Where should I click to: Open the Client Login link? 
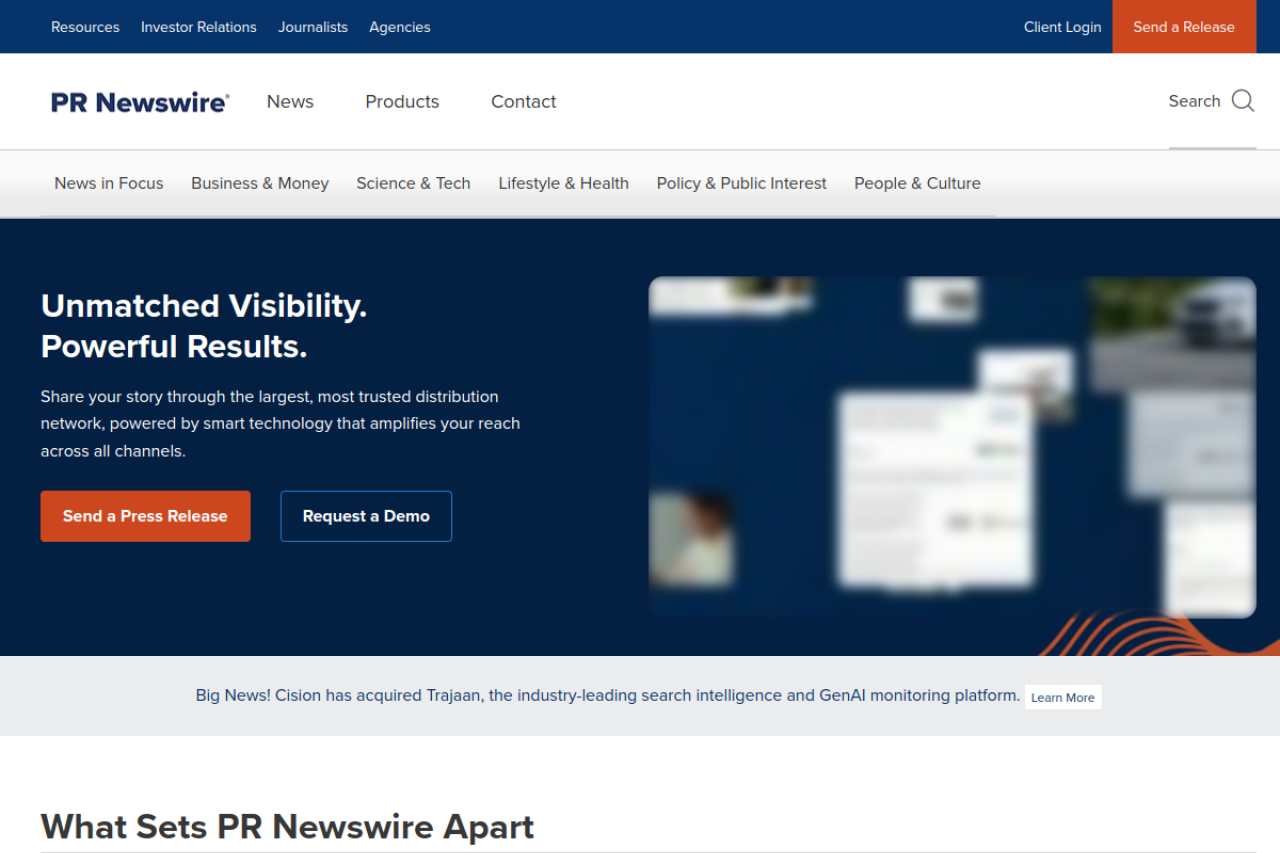[x=1062, y=27]
